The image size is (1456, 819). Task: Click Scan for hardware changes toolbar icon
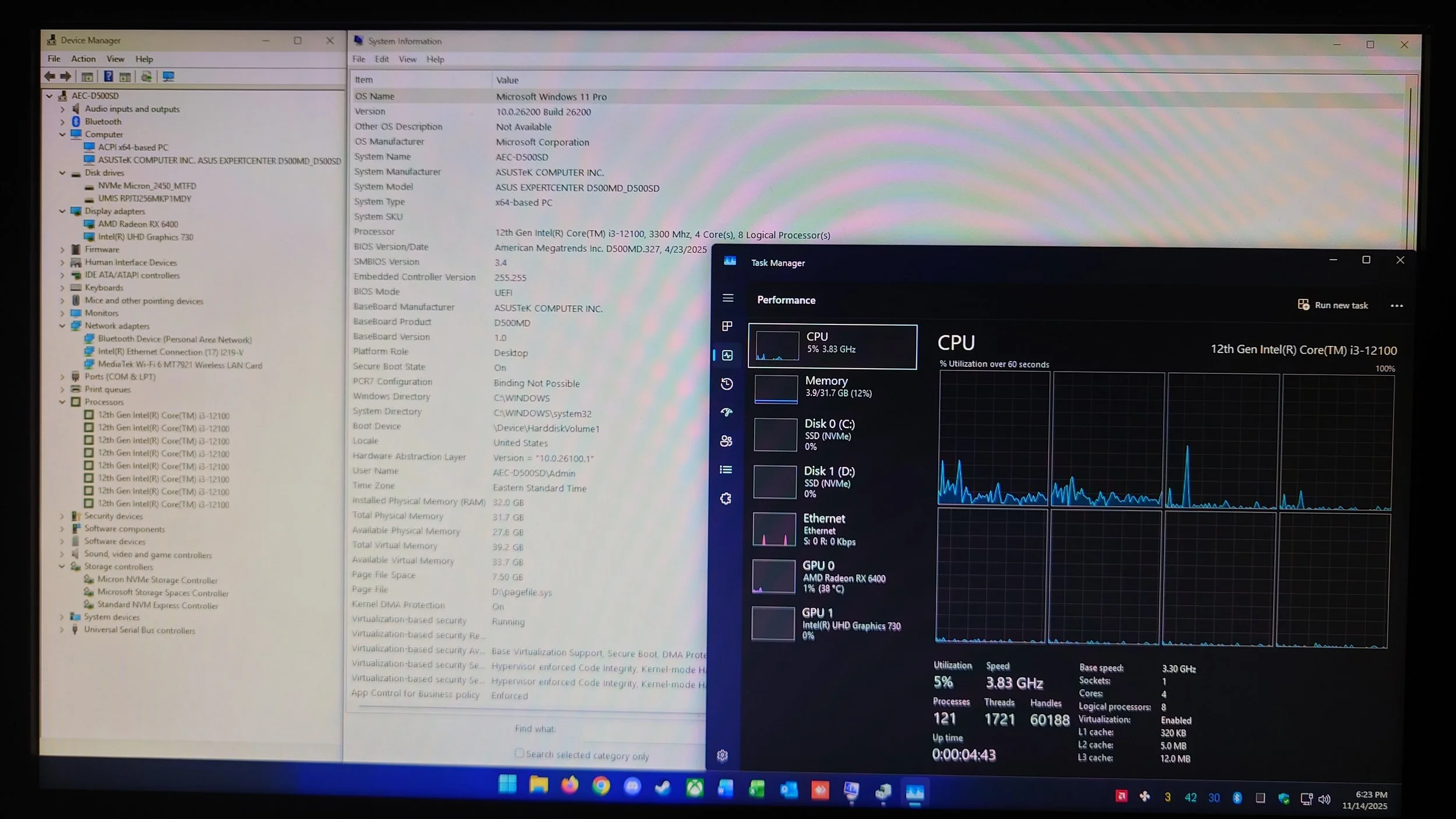[168, 76]
